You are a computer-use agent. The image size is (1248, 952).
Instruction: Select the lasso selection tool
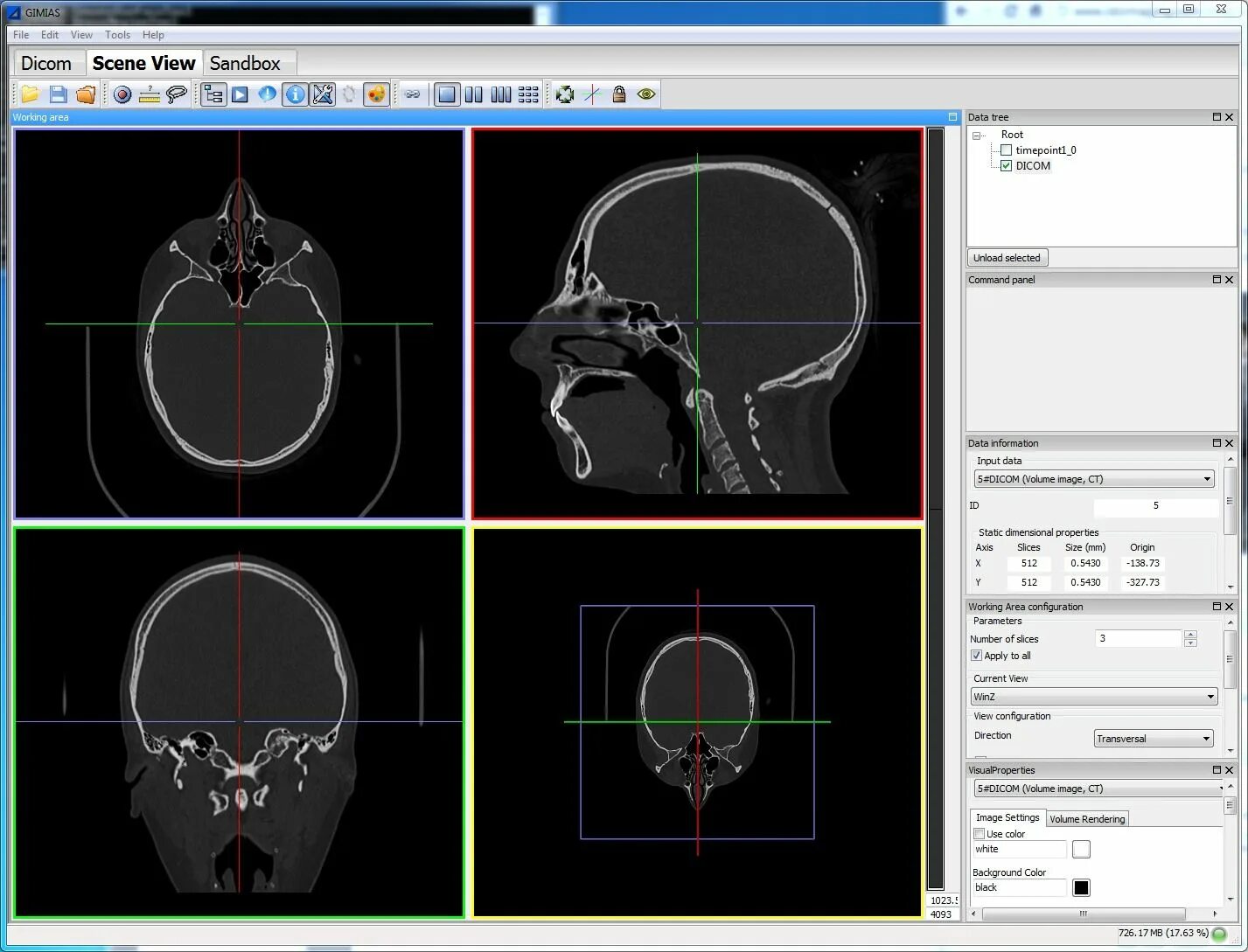pos(177,94)
